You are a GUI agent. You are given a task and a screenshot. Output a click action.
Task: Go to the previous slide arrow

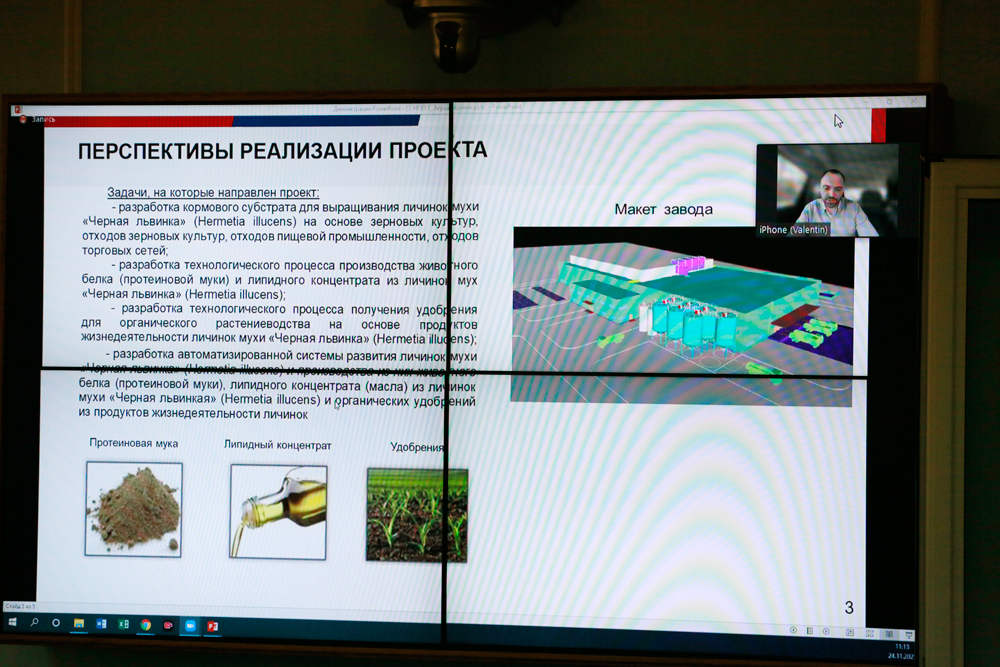tap(793, 630)
